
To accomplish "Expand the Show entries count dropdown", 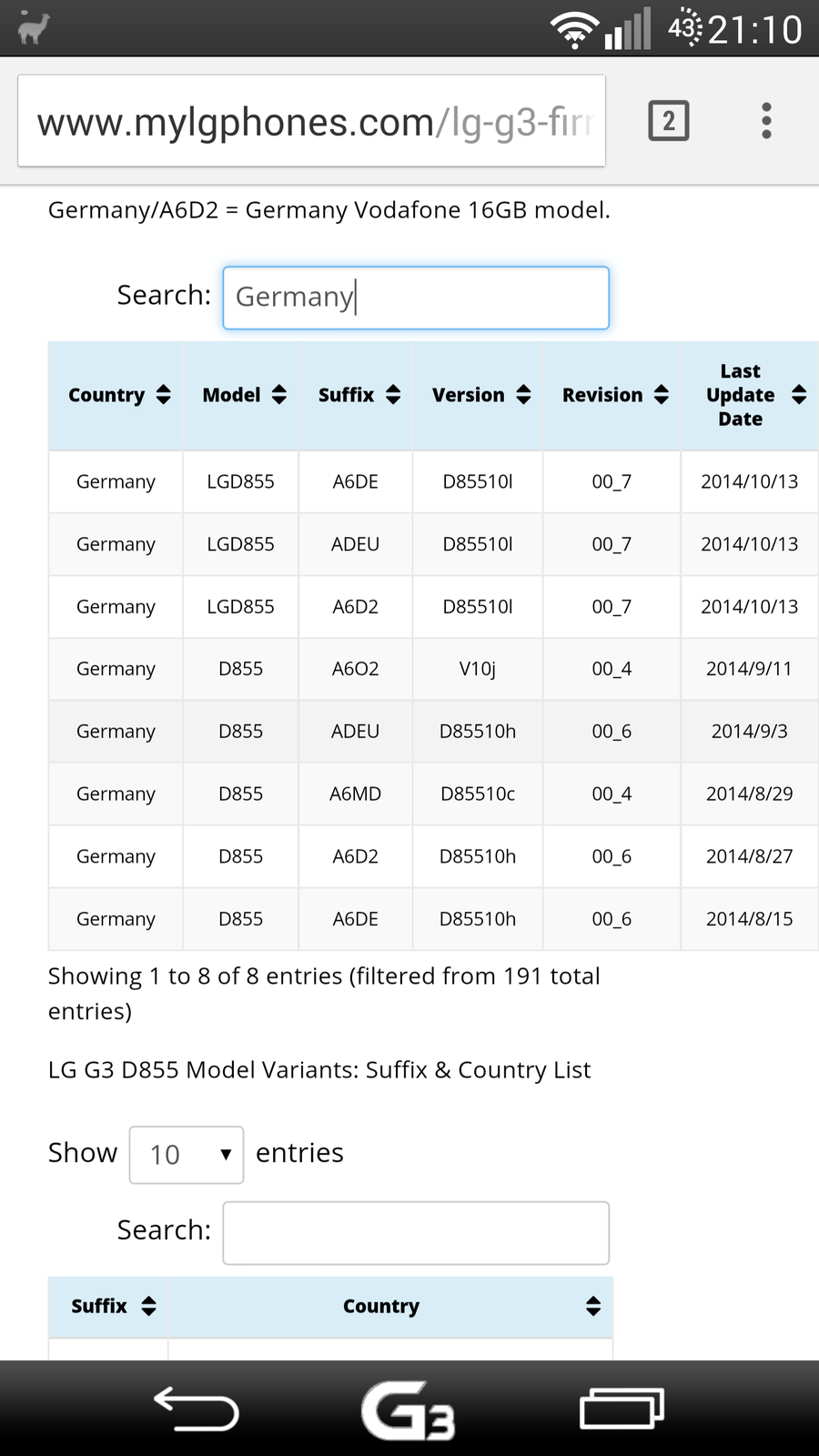I will [x=187, y=1155].
